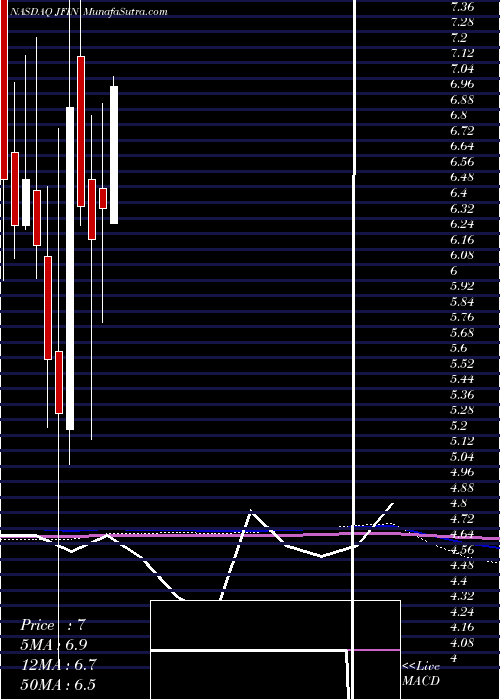Click the 6.8 price level label
500x700 pixels.
pyautogui.click(x=460, y=115)
